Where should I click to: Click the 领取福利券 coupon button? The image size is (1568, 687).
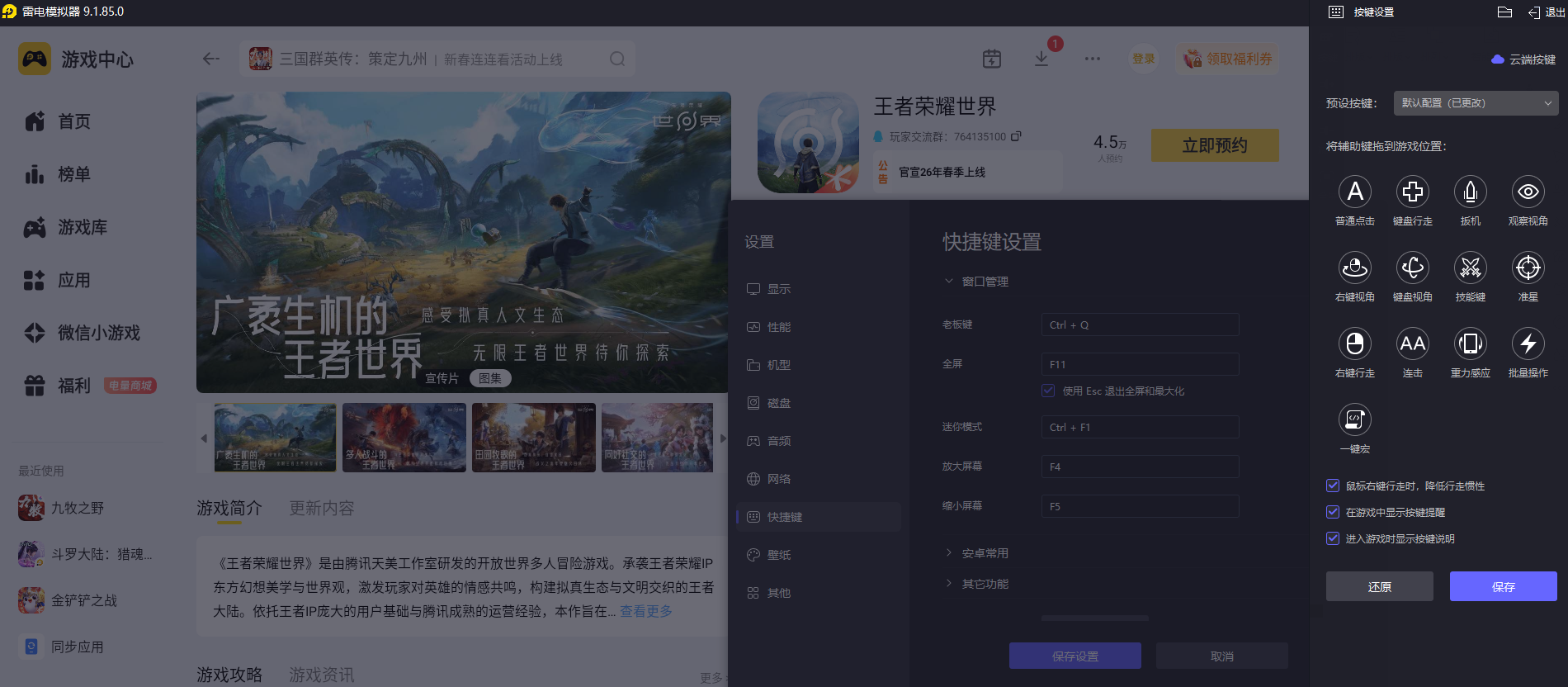click(1228, 59)
